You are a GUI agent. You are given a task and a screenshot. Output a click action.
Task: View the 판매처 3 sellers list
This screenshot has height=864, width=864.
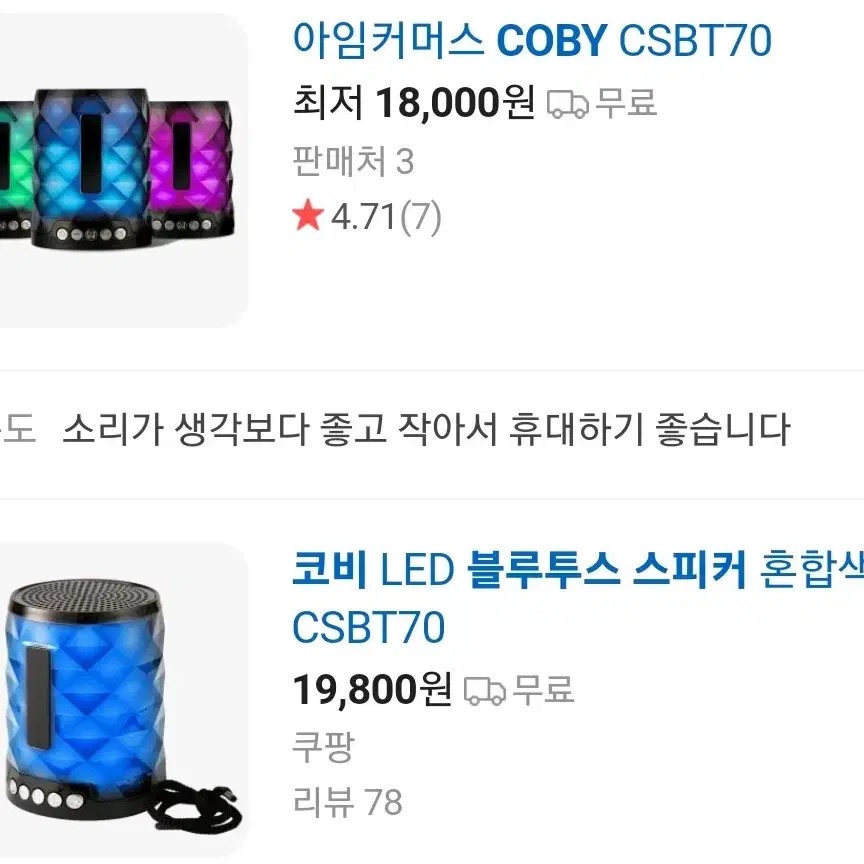(x=353, y=161)
